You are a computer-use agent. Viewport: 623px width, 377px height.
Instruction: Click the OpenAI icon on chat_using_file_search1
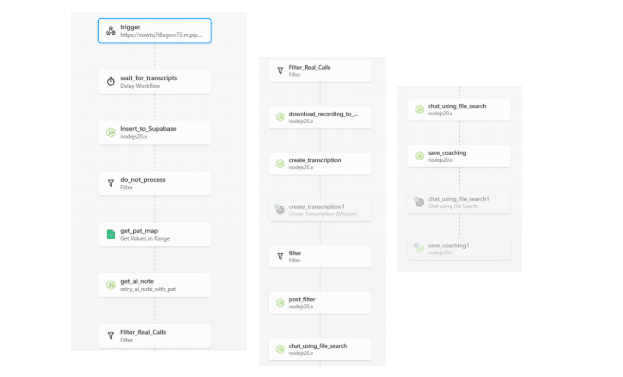[419, 202]
